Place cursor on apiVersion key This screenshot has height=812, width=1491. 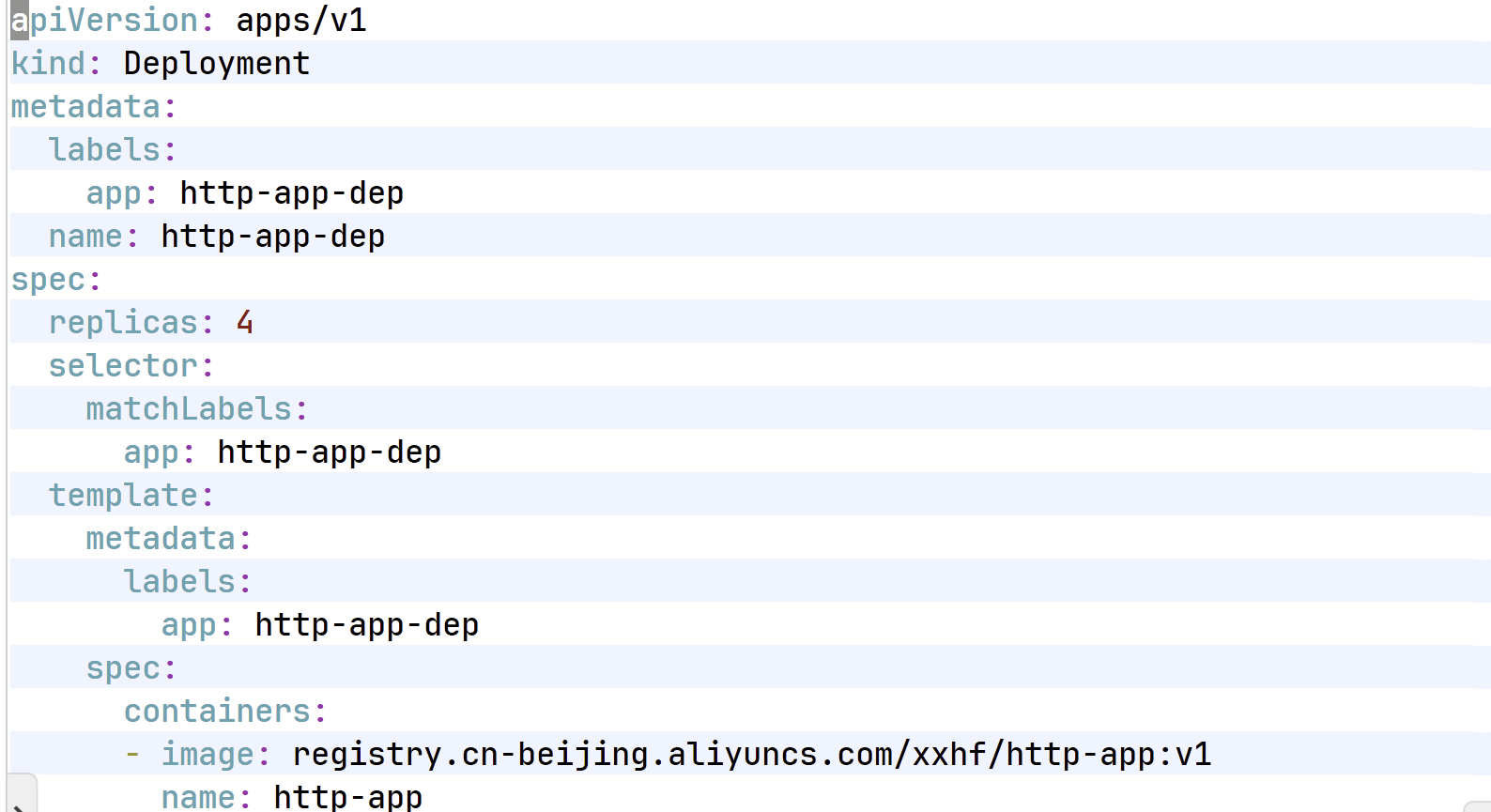click(x=103, y=21)
